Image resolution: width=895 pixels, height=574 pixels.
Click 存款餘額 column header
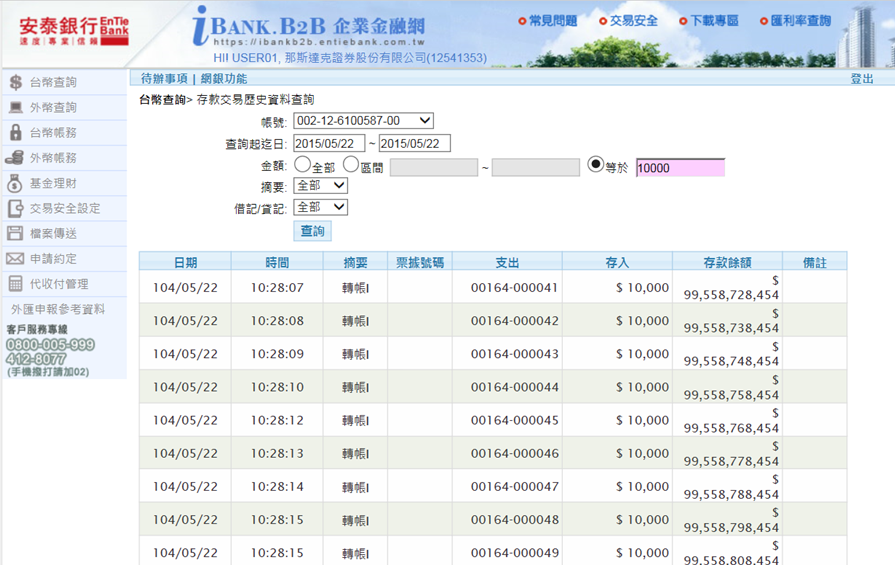728,262
